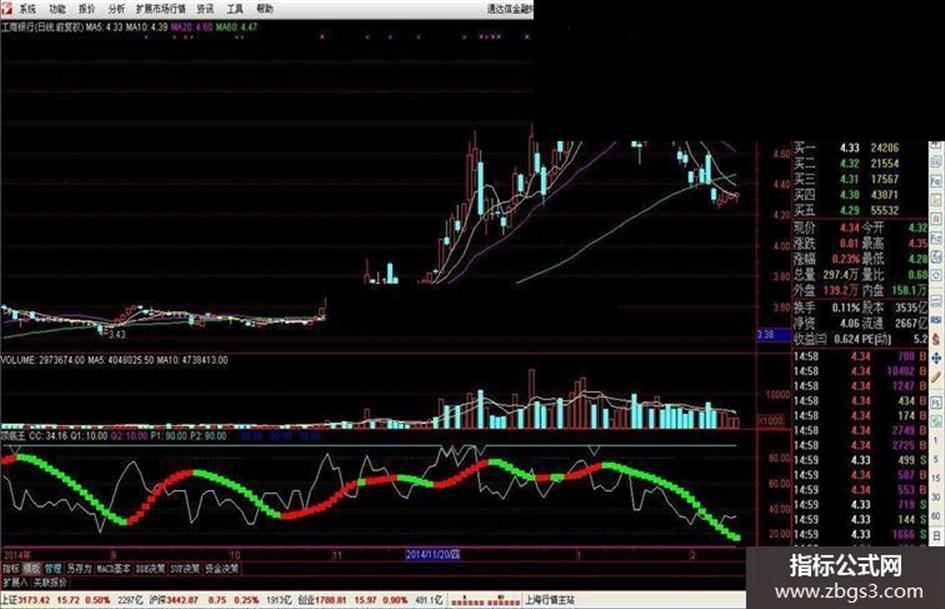Select the 模板 tab
945x609 pixels.
coord(32,568)
